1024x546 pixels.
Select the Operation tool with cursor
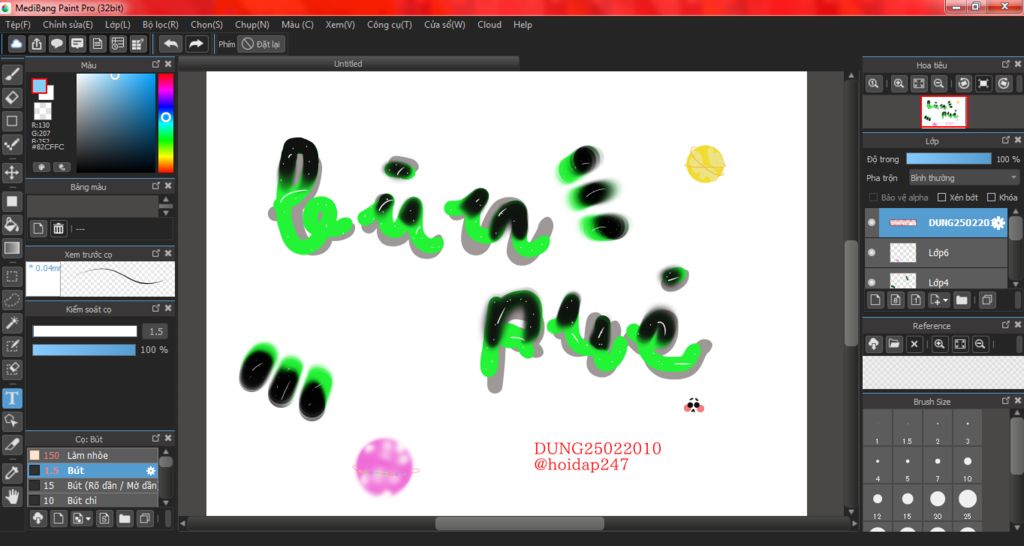click(12, 421)
